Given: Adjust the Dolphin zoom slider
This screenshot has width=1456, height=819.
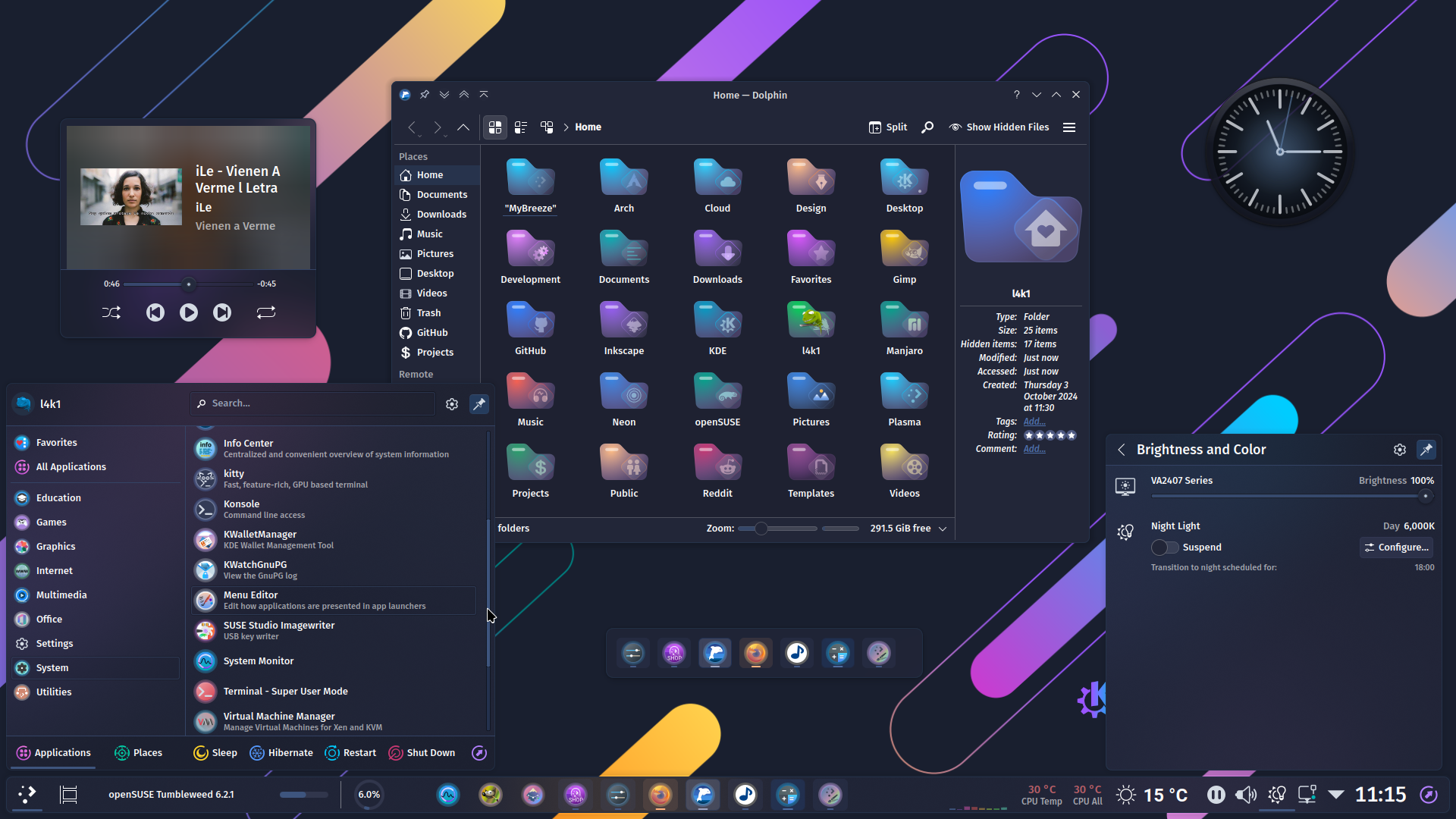Looking at the screenshot, I should point(779,529).
